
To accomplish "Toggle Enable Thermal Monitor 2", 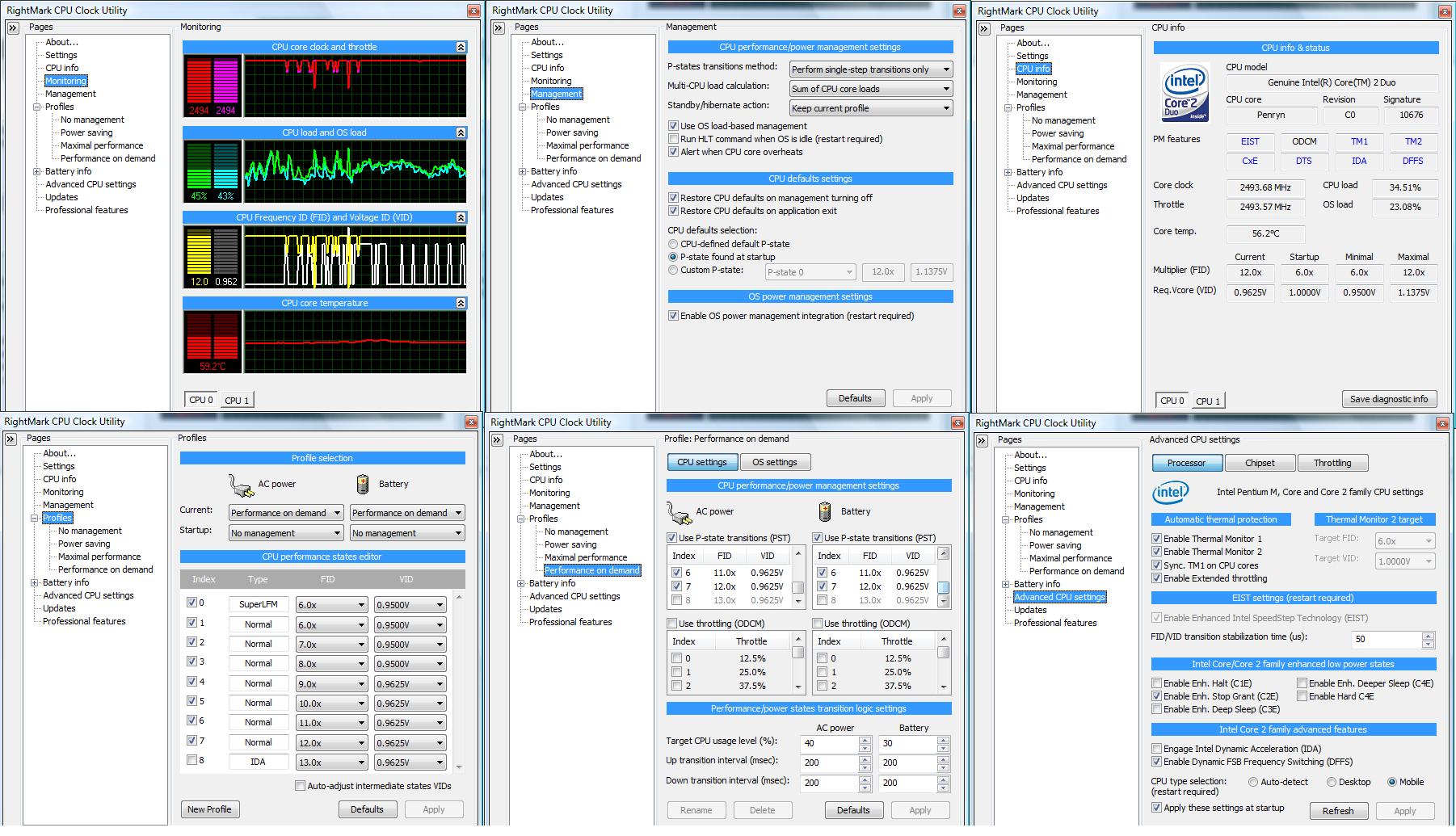I will point(1156,552).
